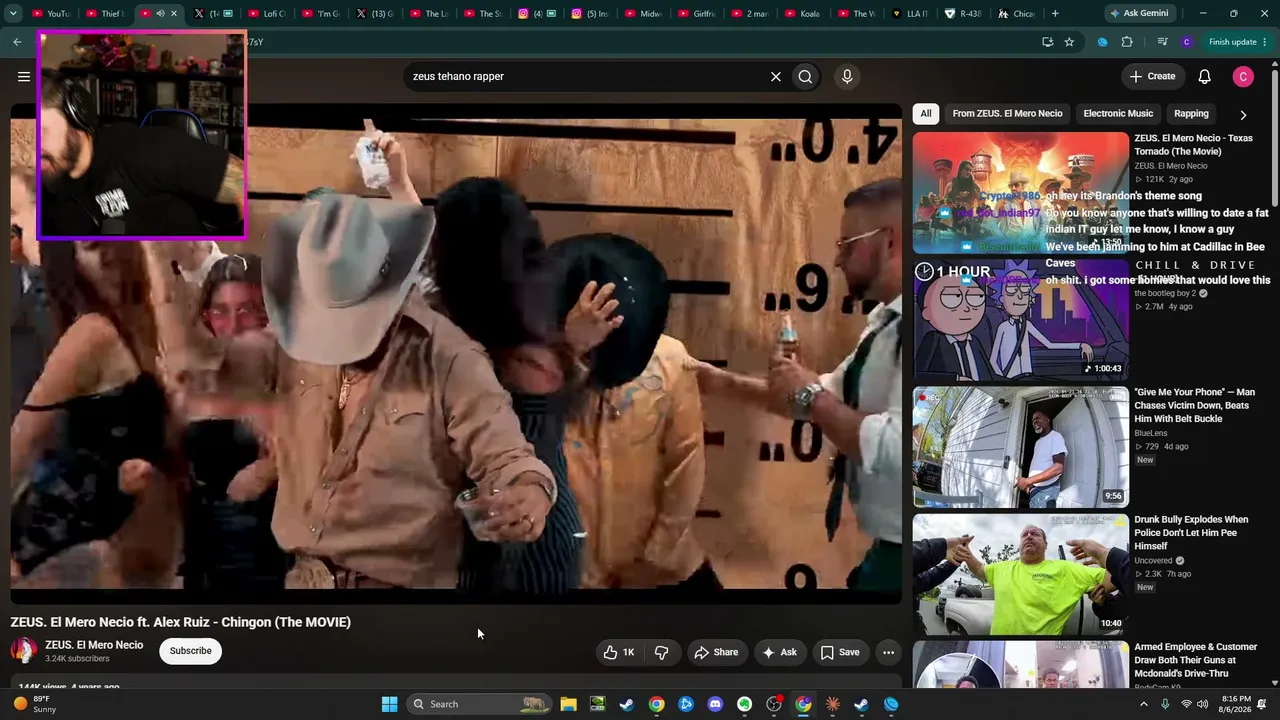Screen dimensions: 1280x720
Task: Open 'ZEUS. El Mero Necio - Texas Tornado' title
Action: (x=1193, y=145)
